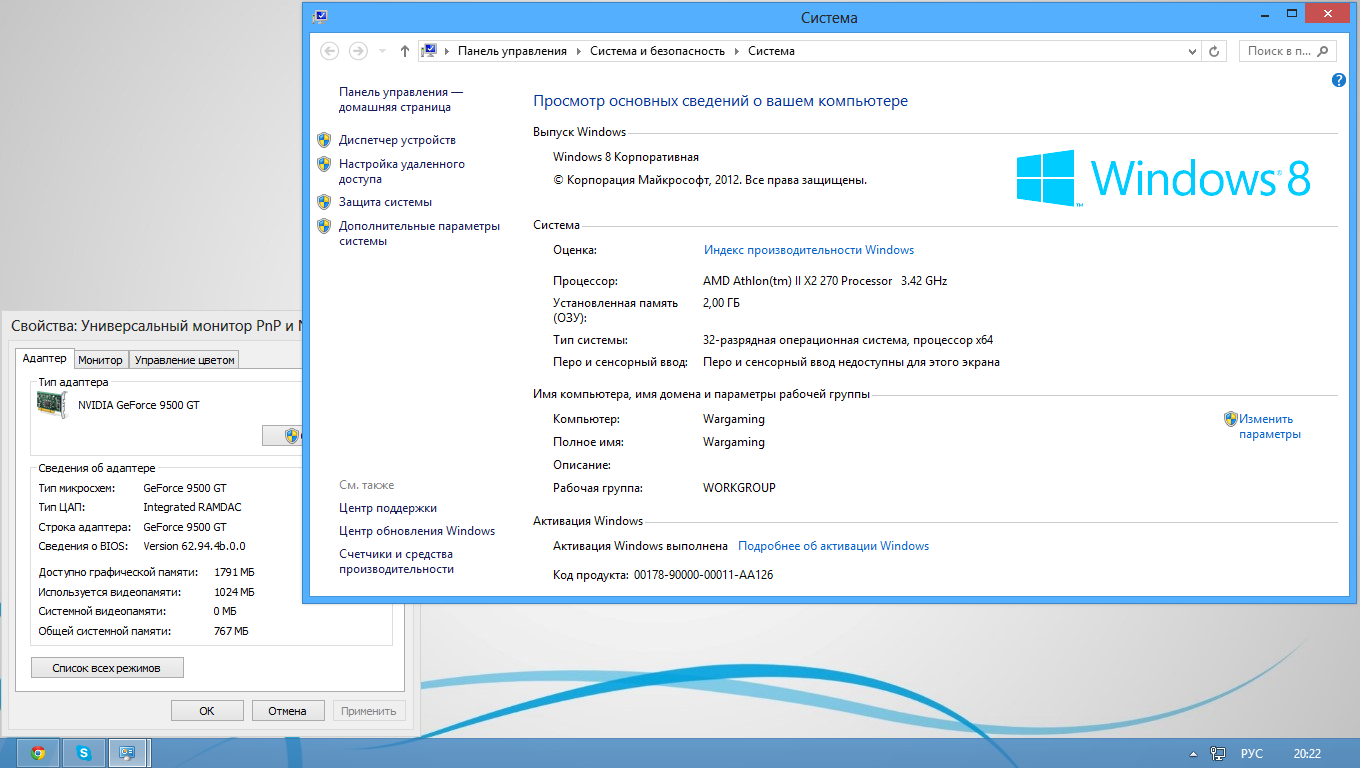Open 'Панель управления — домашняя страница'
This screenshot has width=1360, height=768.
point(400,99)
